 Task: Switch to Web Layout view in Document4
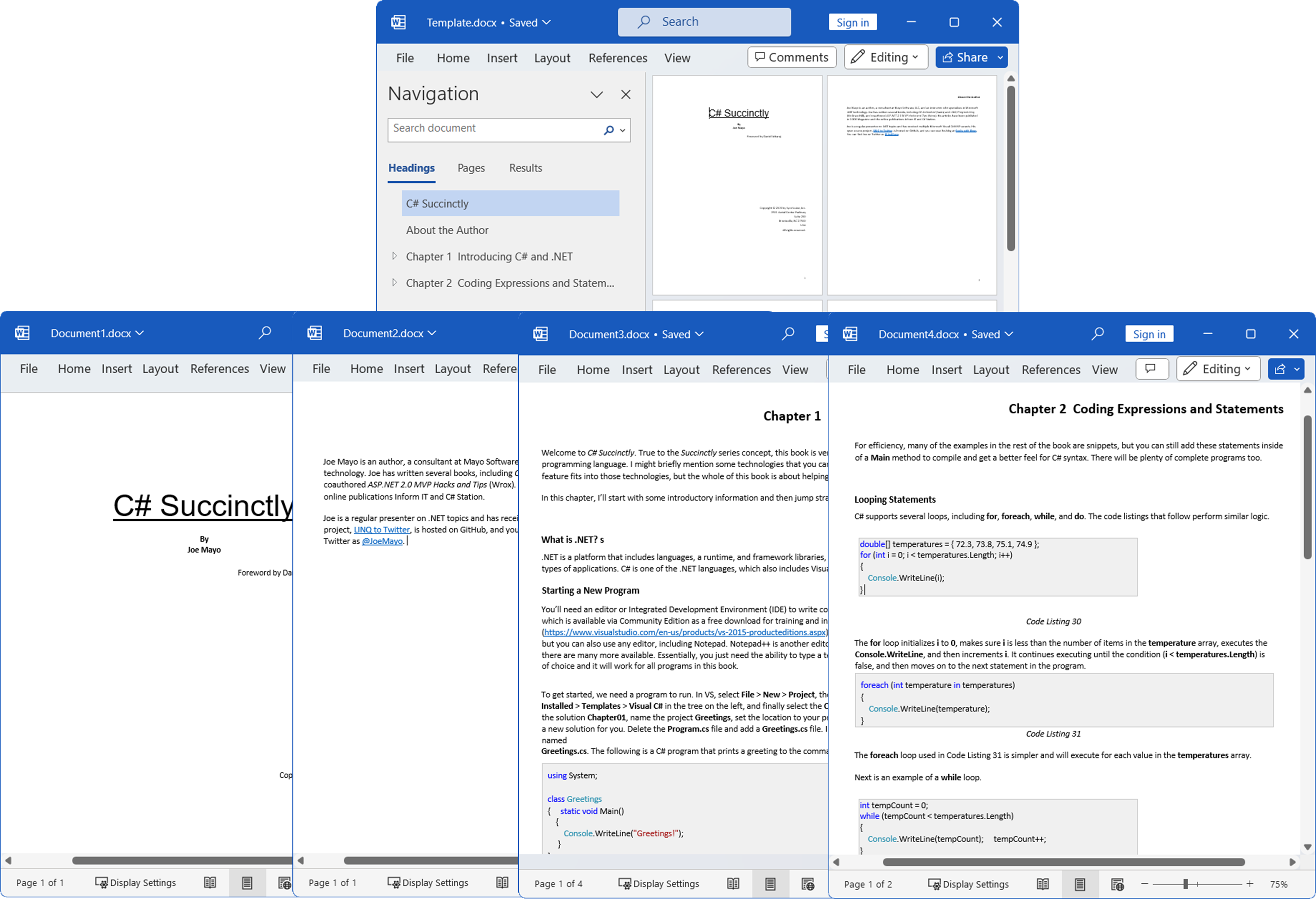point(1117,884)
